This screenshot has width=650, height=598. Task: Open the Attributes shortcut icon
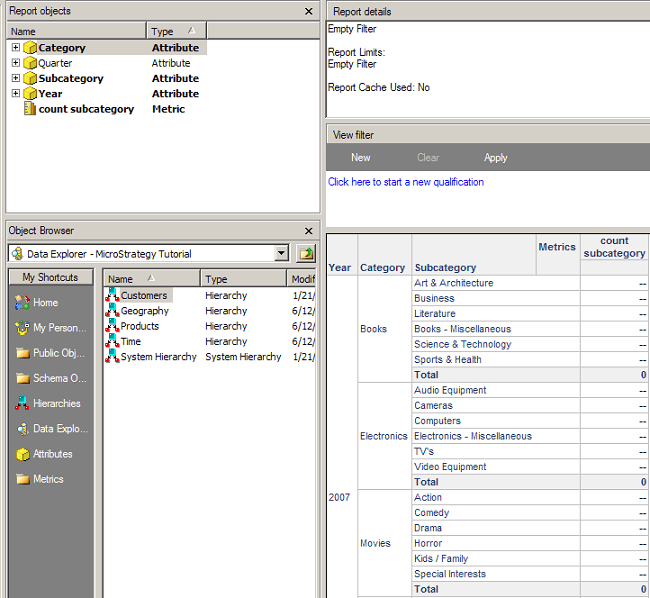[22, 454]
